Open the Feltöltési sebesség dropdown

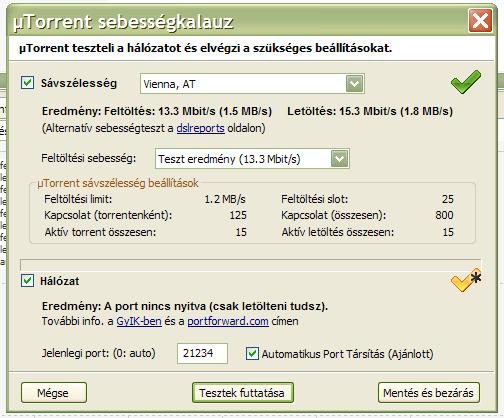(x=252, y=159)
